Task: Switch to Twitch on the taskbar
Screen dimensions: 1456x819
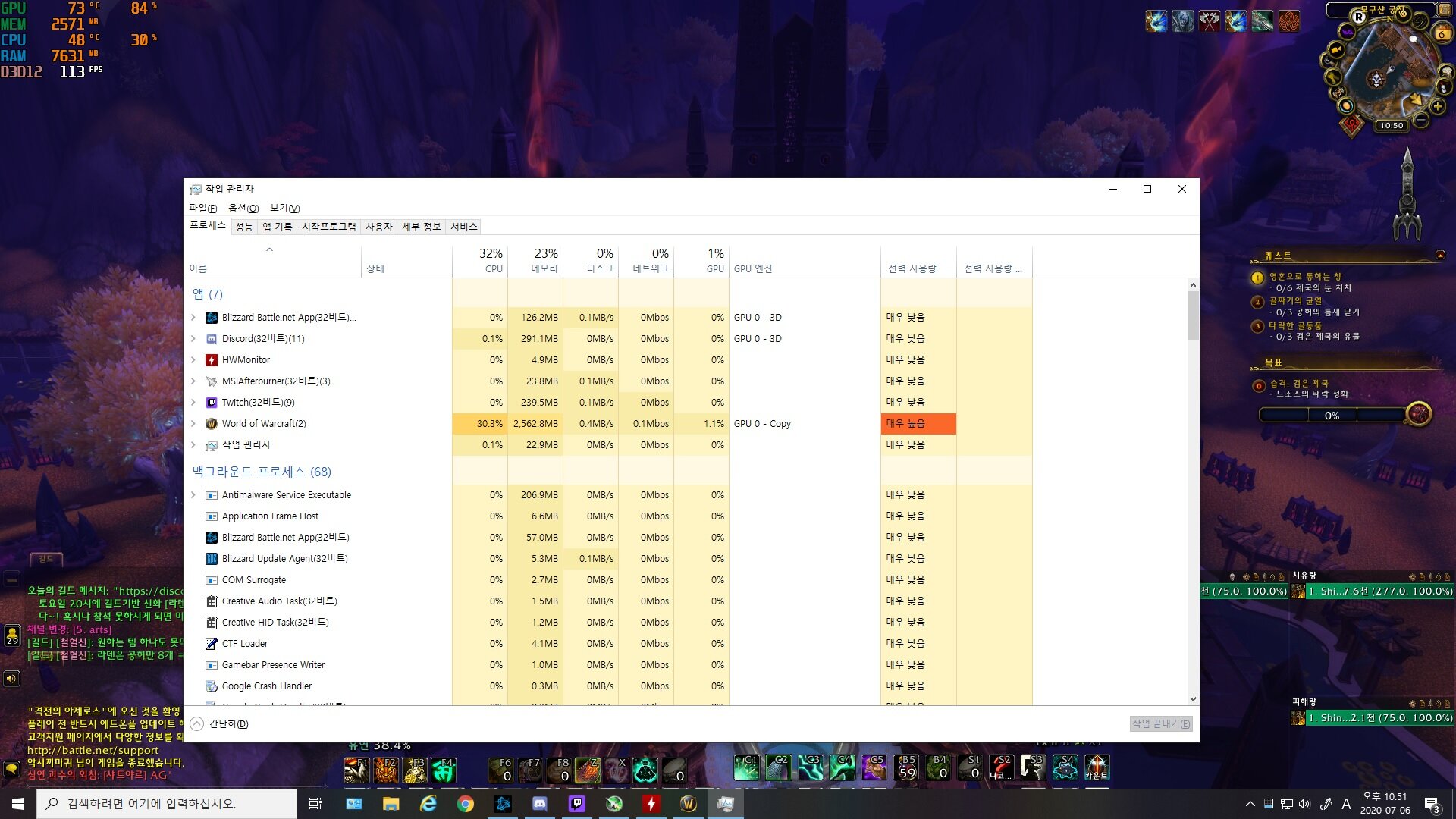Action: [576, 804]
